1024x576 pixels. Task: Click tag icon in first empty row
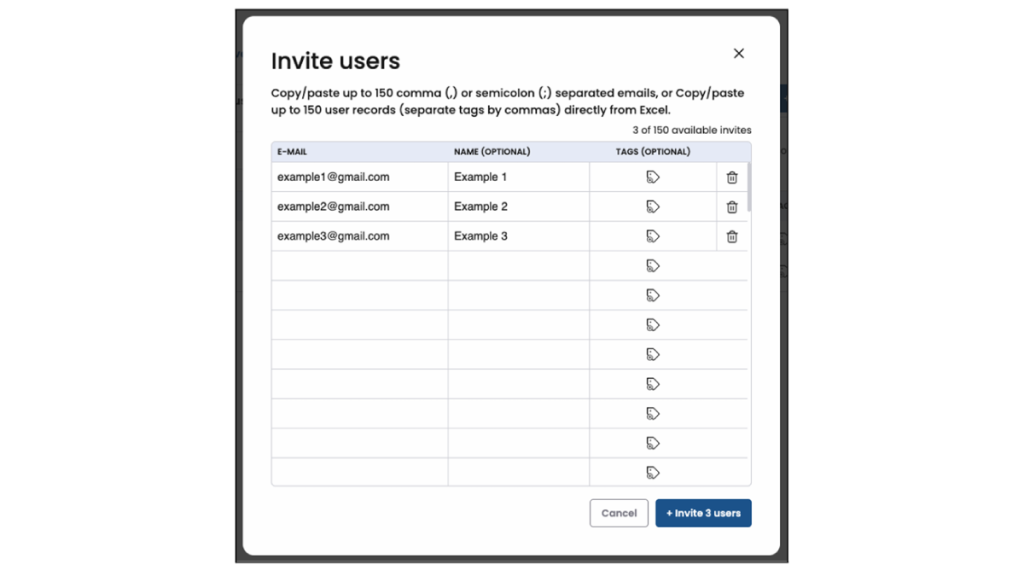coord(653,266)
